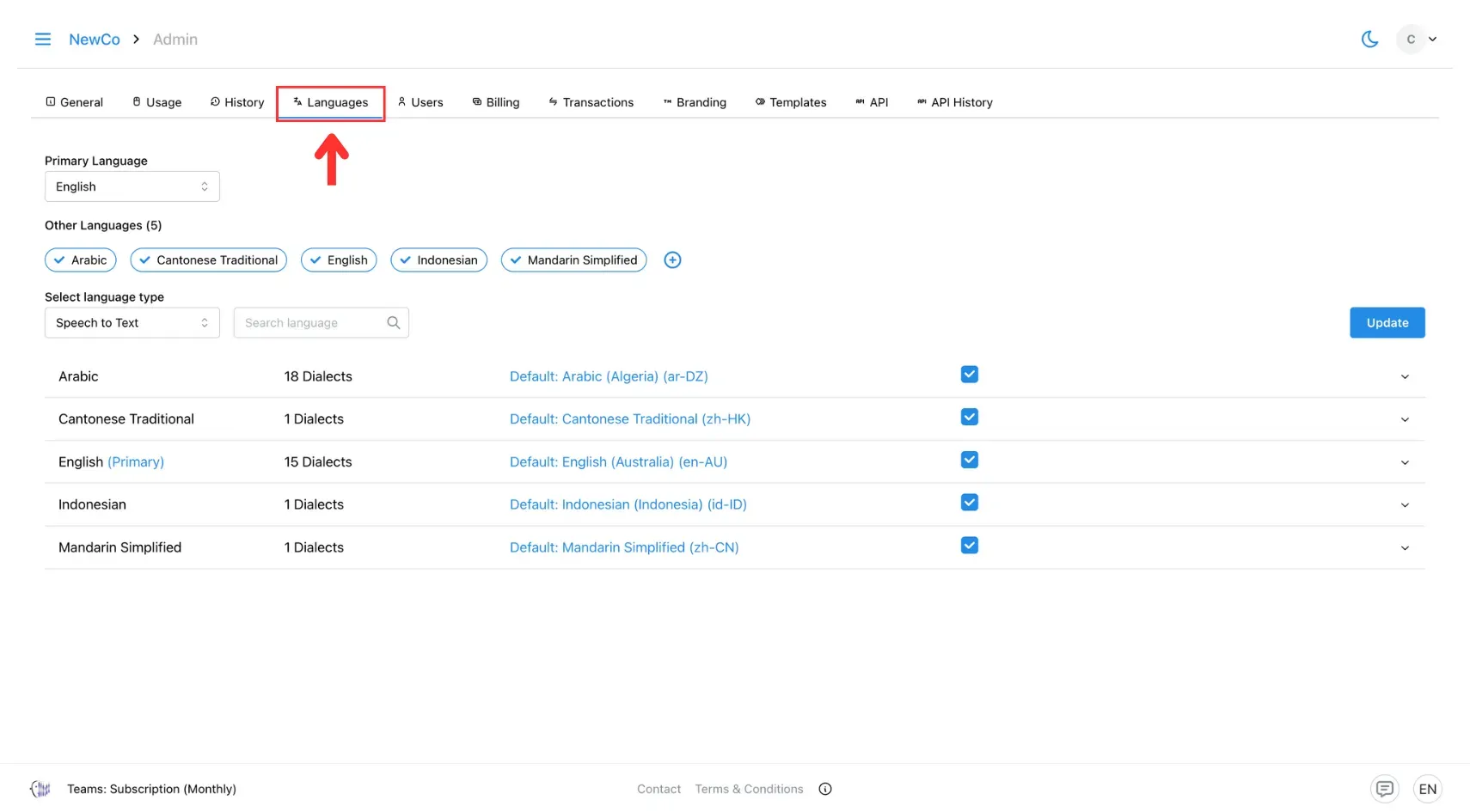
Task: Click the add language plus icon
Action: point(673,260)
